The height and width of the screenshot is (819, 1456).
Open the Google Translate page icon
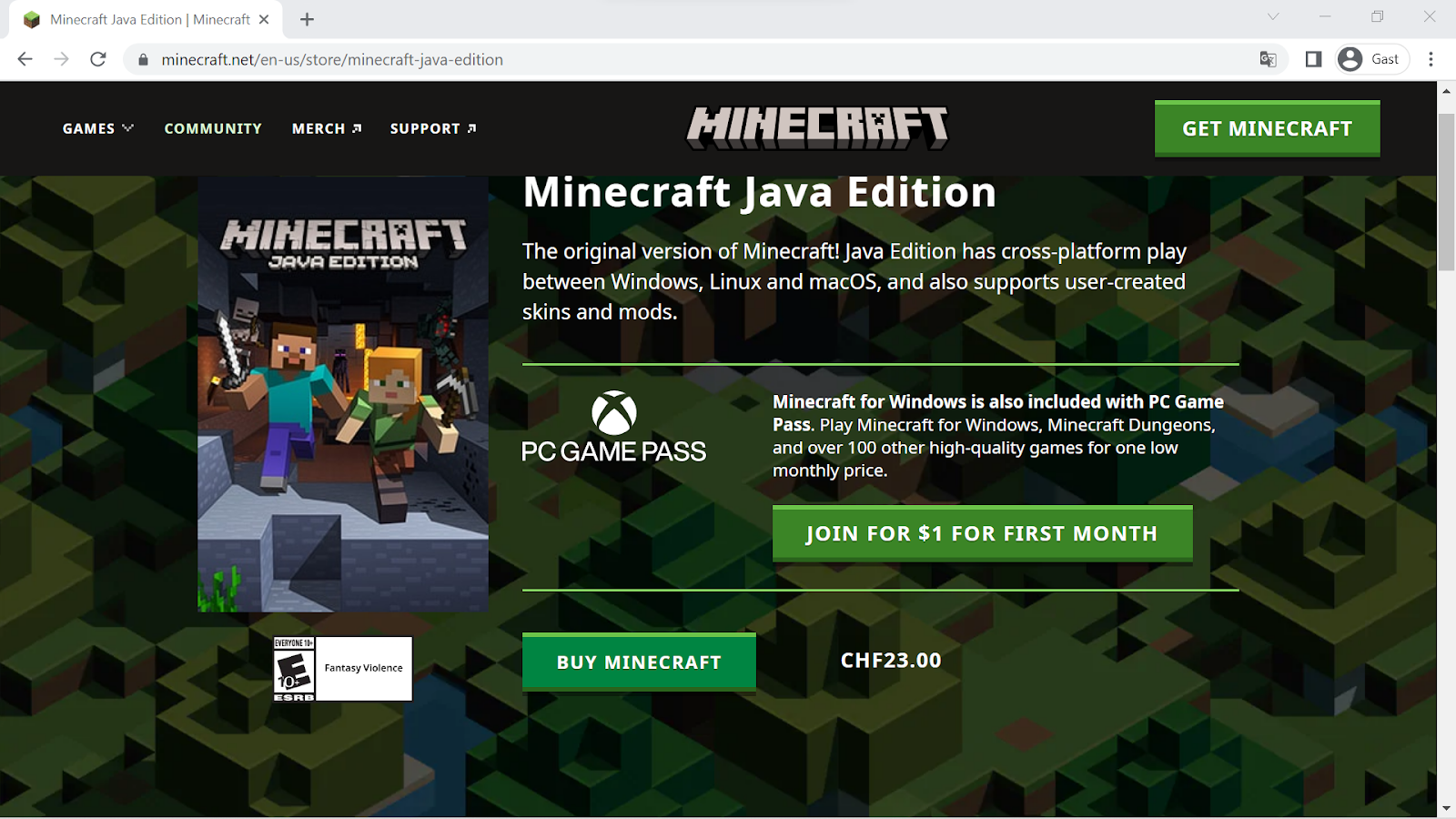click(1268, 59)
